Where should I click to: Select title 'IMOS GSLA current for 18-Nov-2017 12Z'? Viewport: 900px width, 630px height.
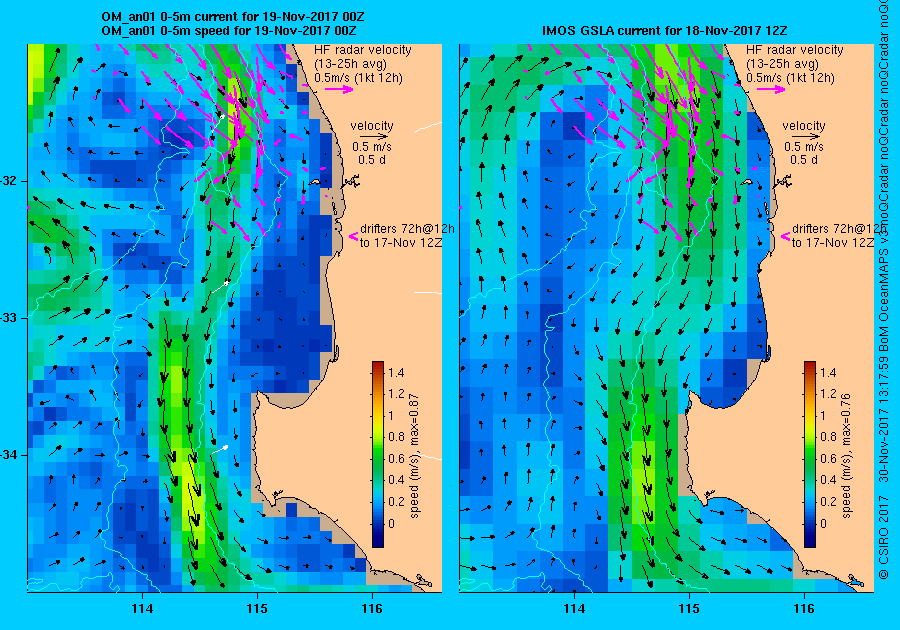point(664,30)
